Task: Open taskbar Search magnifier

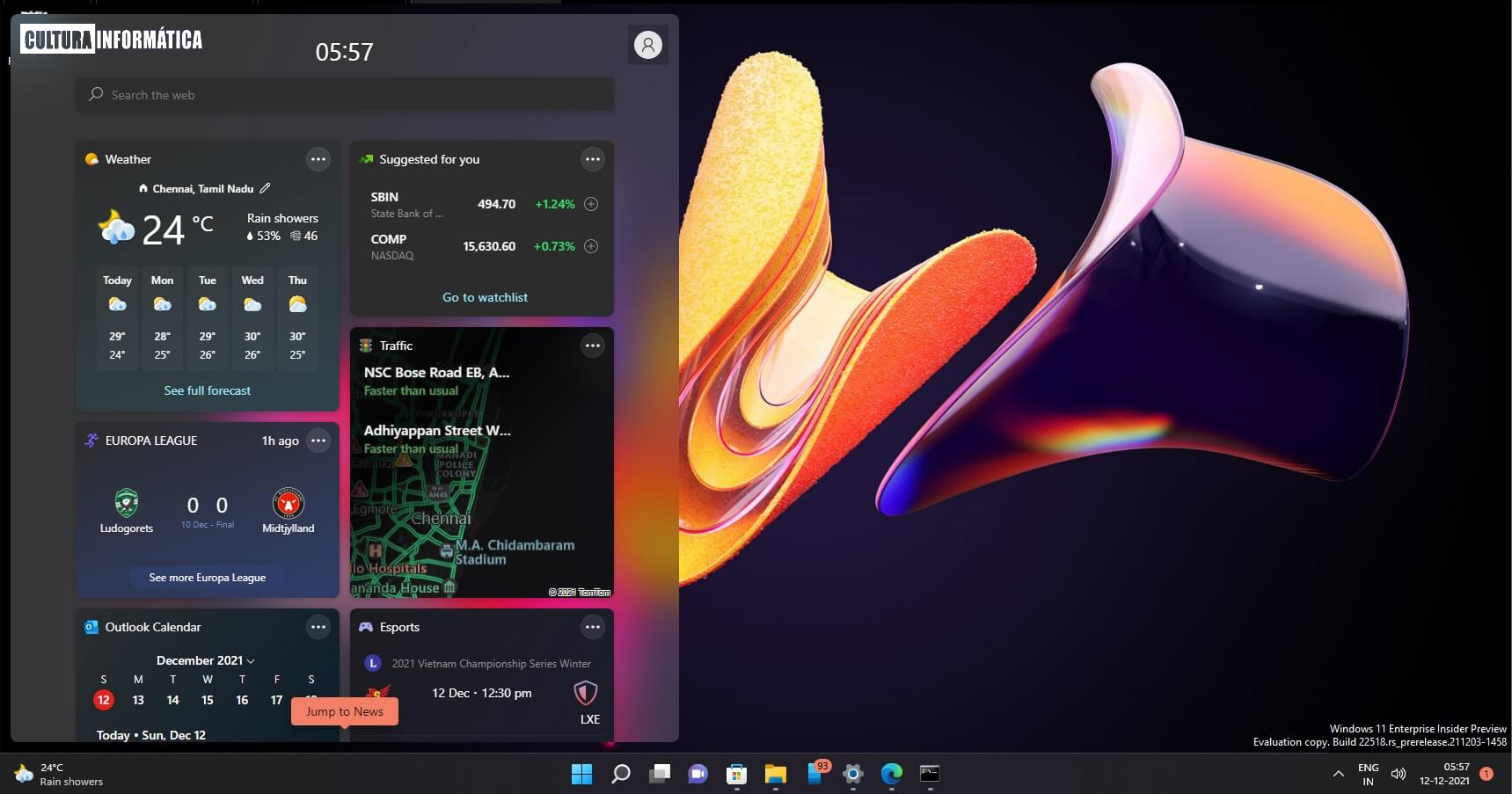Action: [621, 774]
